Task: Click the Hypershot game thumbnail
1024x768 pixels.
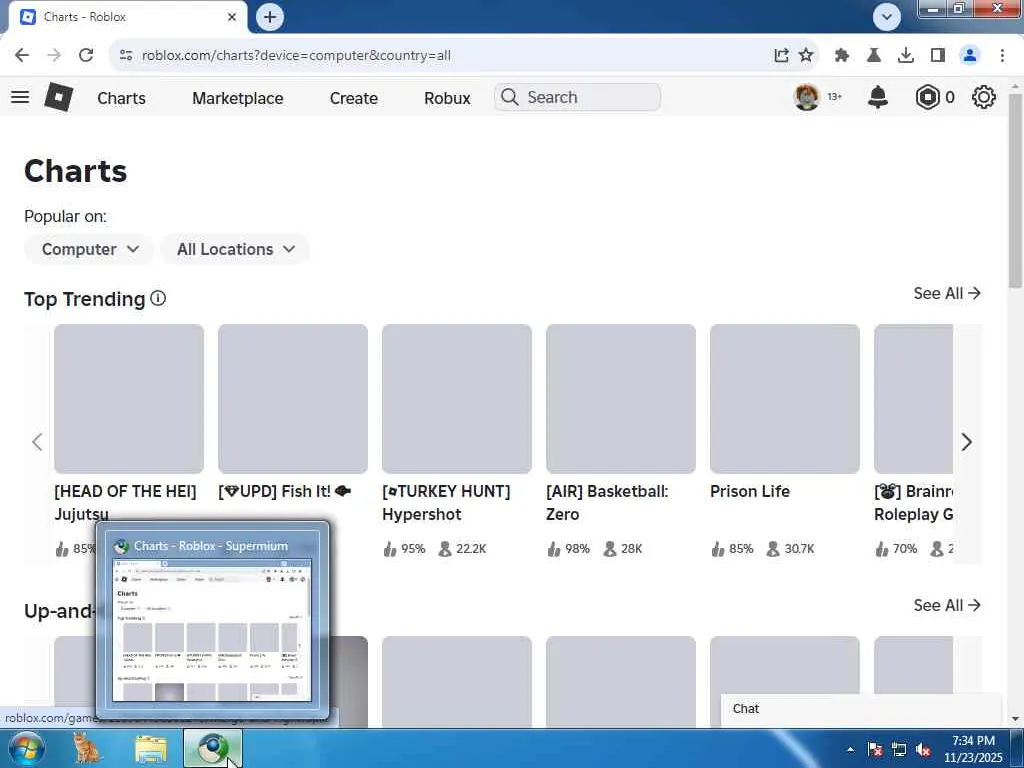Action: 456,399
